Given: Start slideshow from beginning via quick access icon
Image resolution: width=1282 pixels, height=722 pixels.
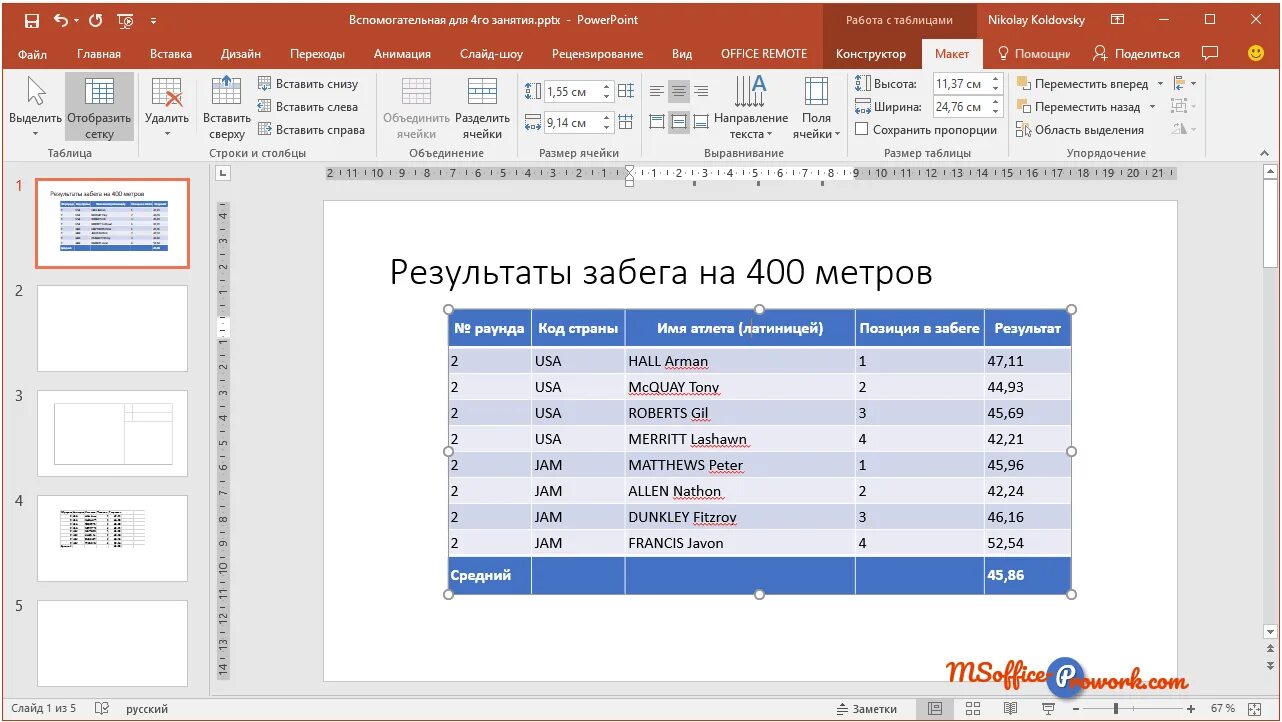Looking at the screenshot, I should coord(126,20).
